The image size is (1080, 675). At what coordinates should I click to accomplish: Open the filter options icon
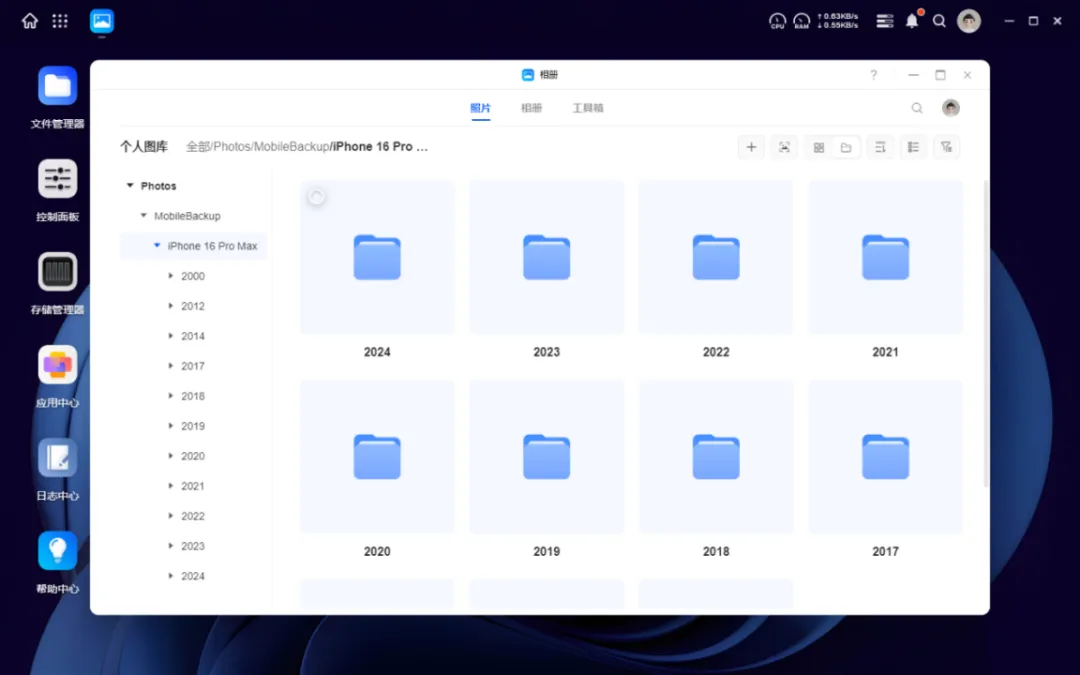click(x=946, y=147)
